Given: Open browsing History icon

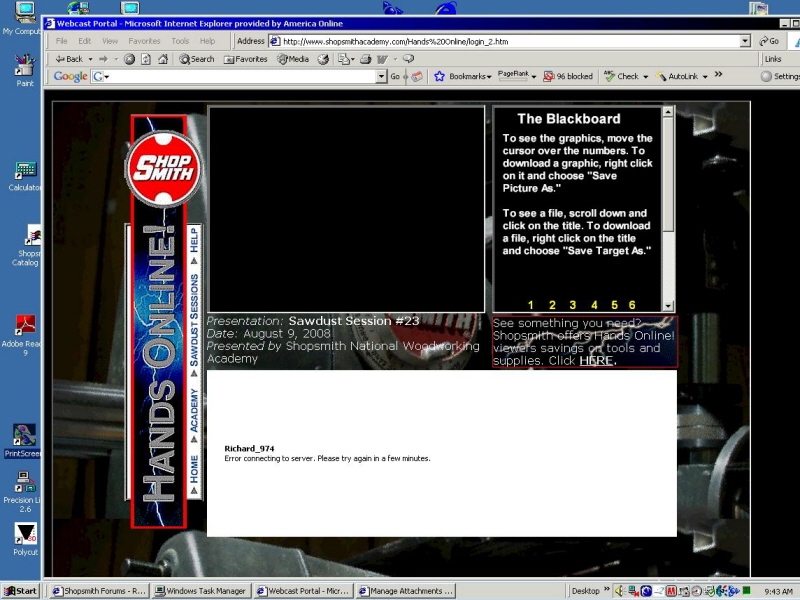Looking at the screenshot, I should point(323,59).
